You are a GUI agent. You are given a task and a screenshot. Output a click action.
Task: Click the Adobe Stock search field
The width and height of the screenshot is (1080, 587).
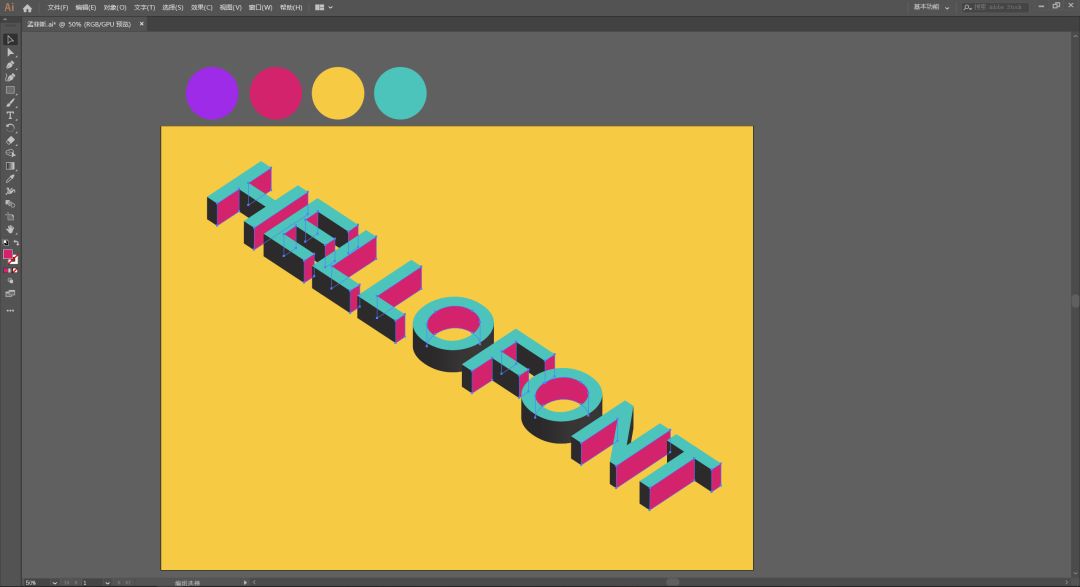(996, 7)
